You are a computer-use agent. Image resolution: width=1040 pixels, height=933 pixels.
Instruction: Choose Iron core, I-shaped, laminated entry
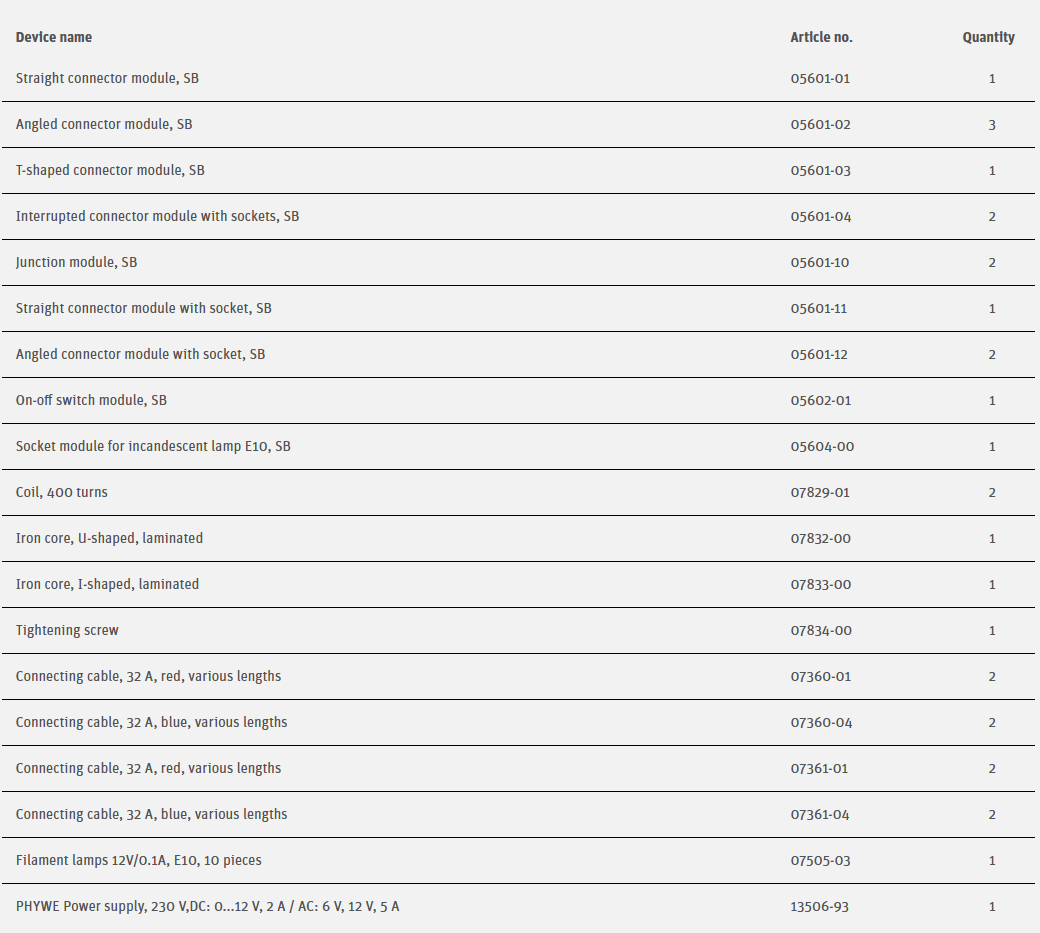(x=107, y=584)
